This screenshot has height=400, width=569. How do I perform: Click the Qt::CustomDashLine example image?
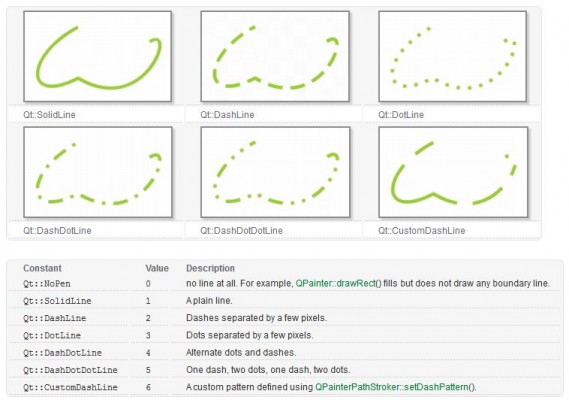(453, 172)
